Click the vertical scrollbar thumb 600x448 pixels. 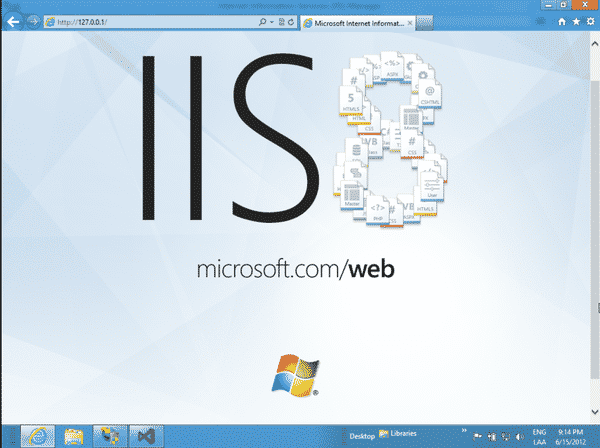(x=595, y=230)
